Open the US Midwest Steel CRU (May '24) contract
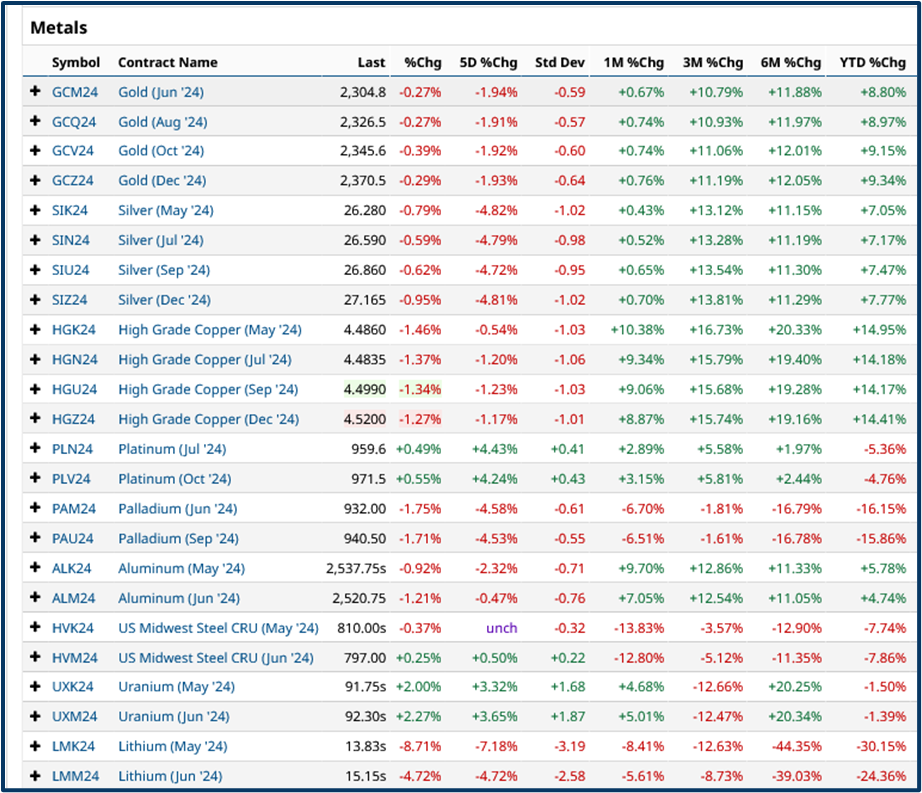The width and height of the screenshot is (922, 793). click(217, 627)
